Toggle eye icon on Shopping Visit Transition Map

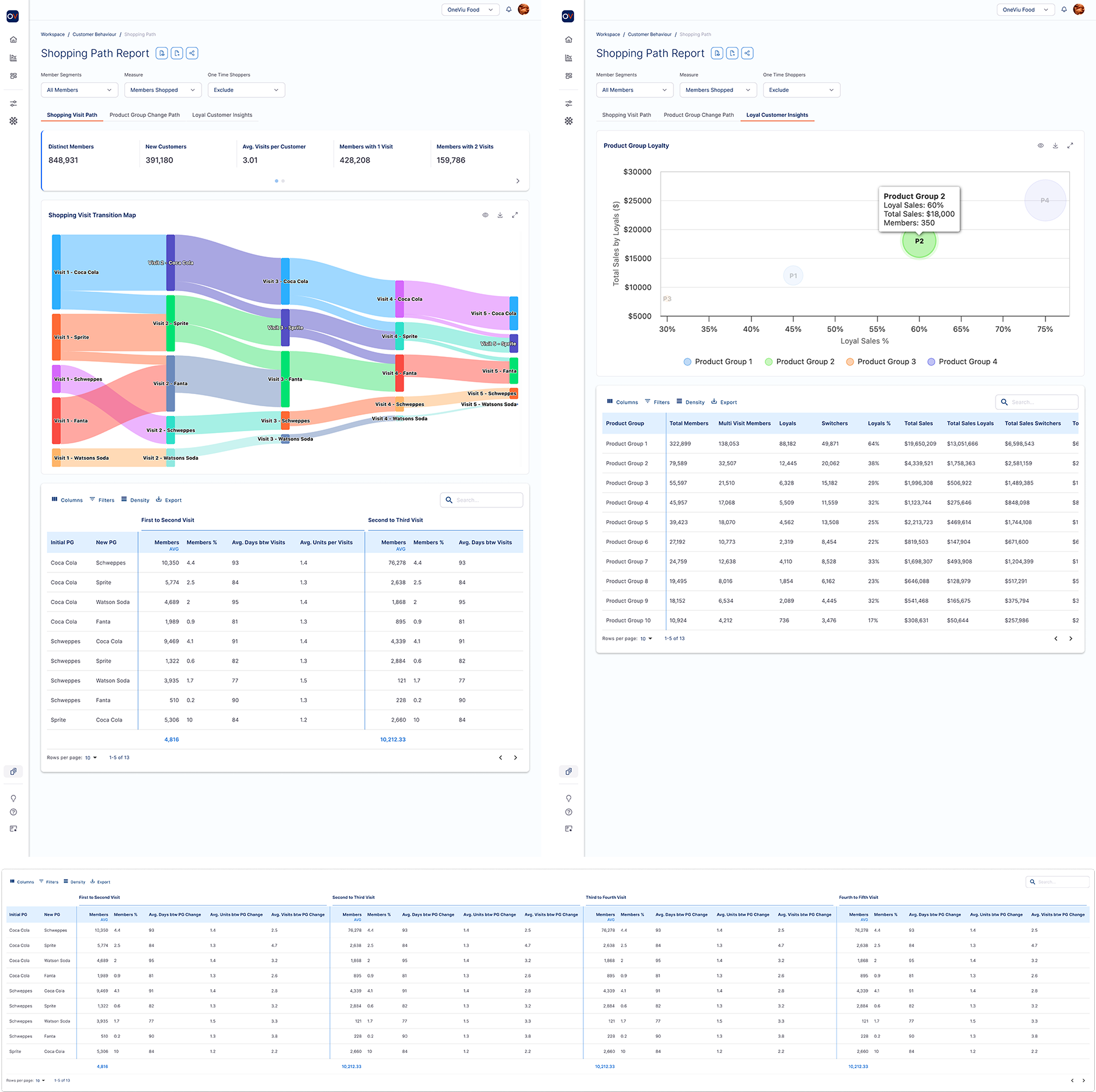485,215
